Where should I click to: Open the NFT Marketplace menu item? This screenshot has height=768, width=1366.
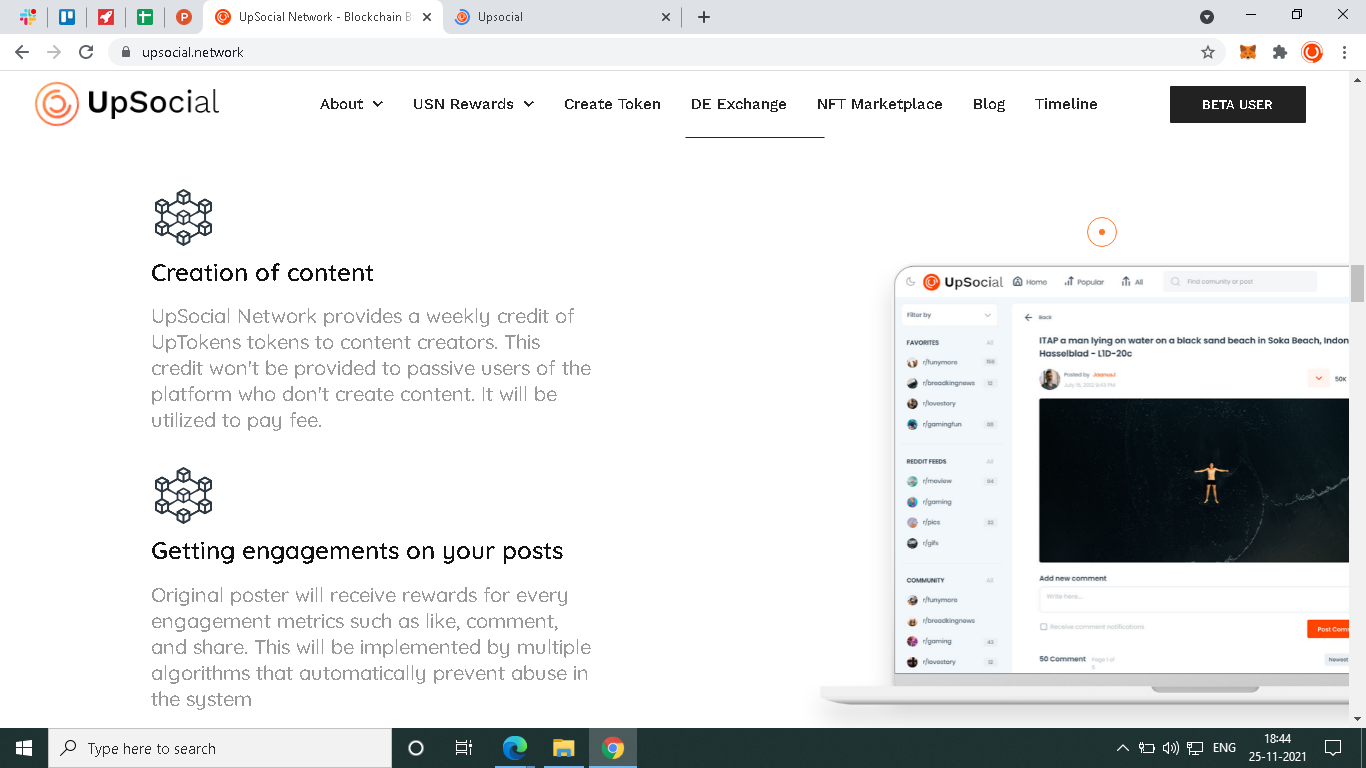(879, 104)
